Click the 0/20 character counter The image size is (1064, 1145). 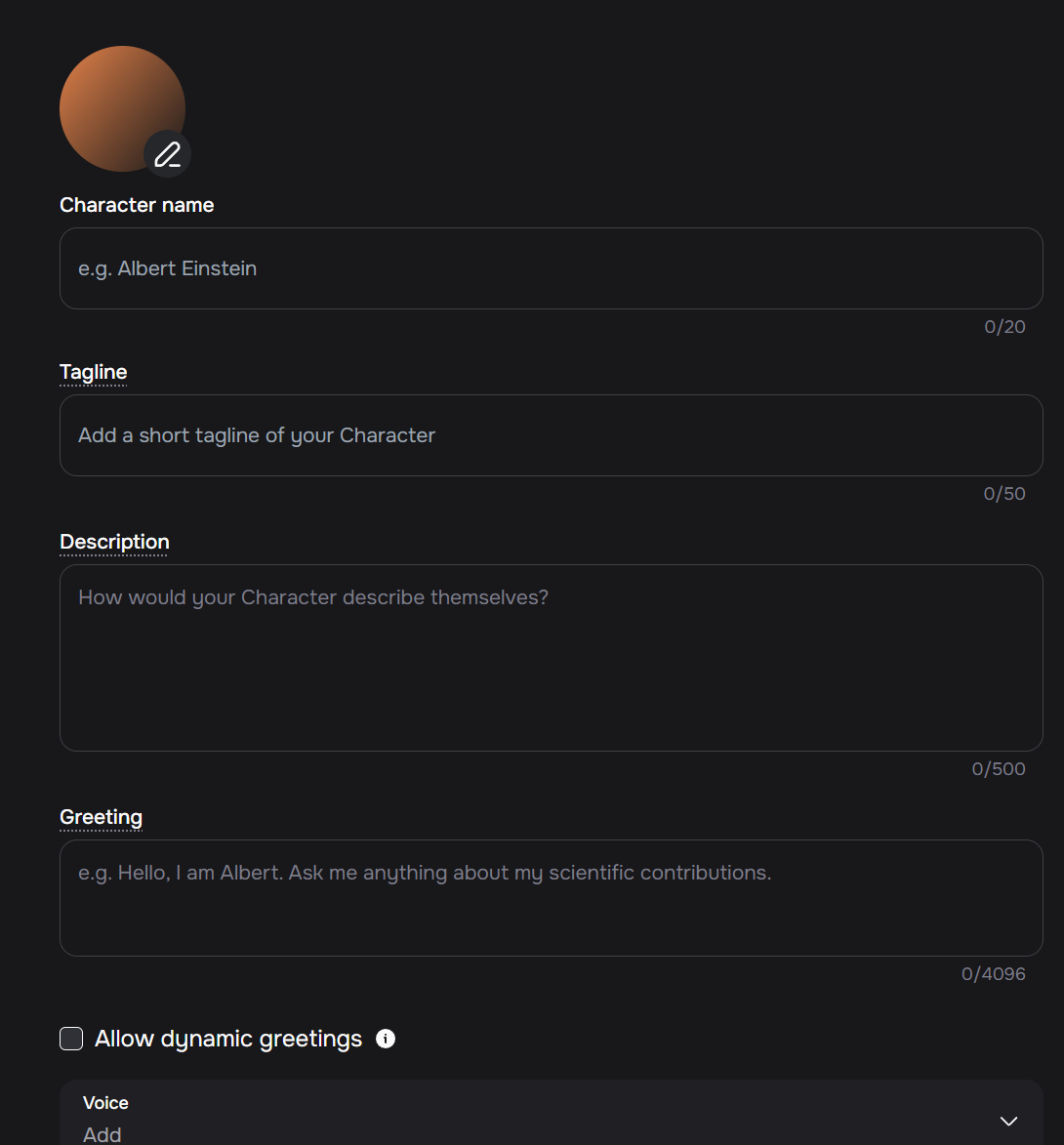pos(1004,326)
